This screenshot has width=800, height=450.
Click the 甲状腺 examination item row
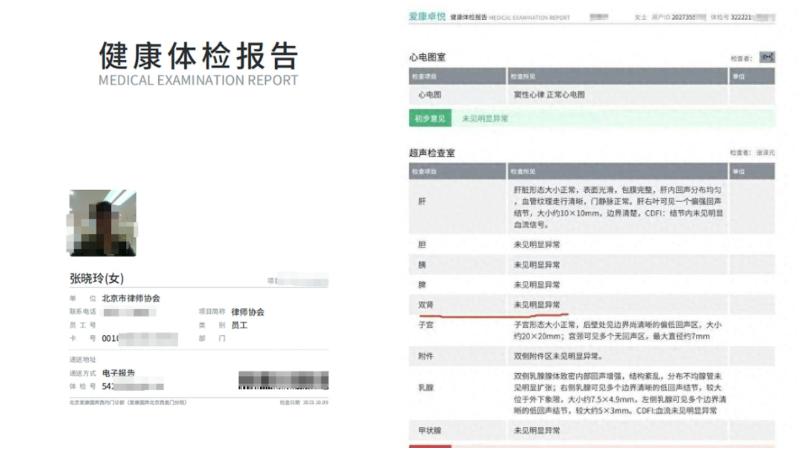[x=428, y=430]
